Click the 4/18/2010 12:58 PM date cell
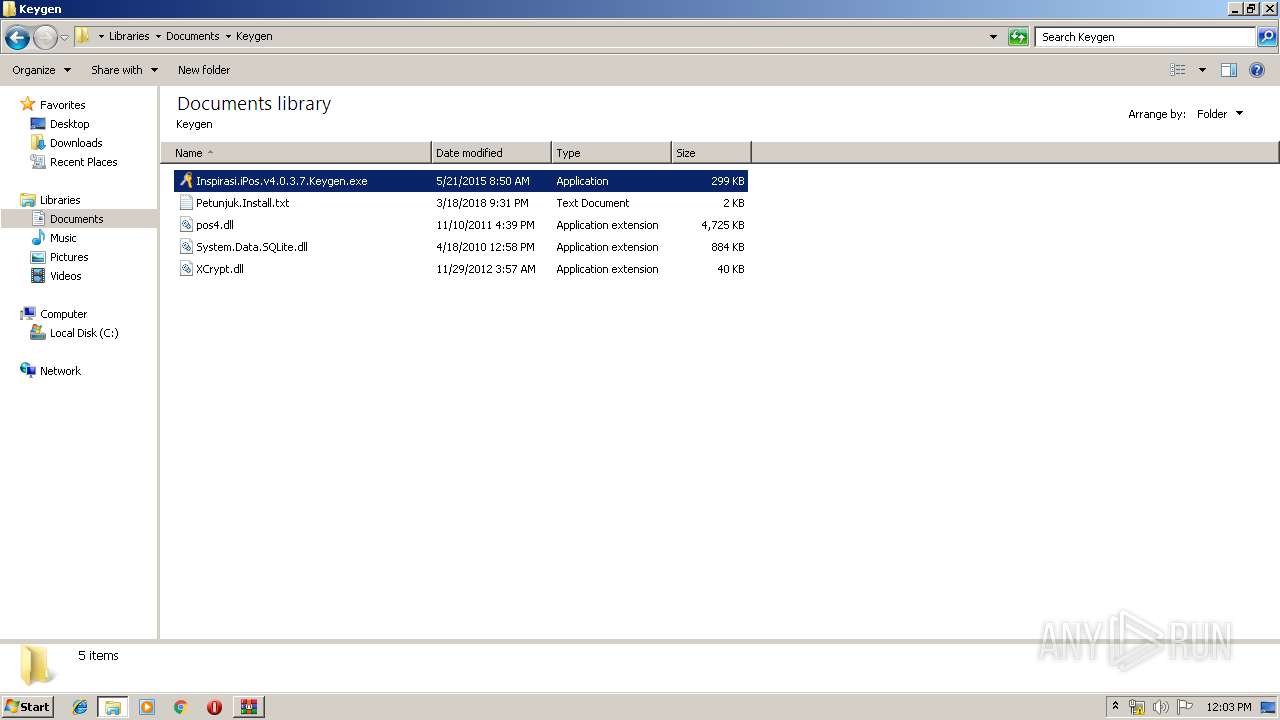Image resolution: width=1280 pixels, height=720 pixels. click(486, 247)
